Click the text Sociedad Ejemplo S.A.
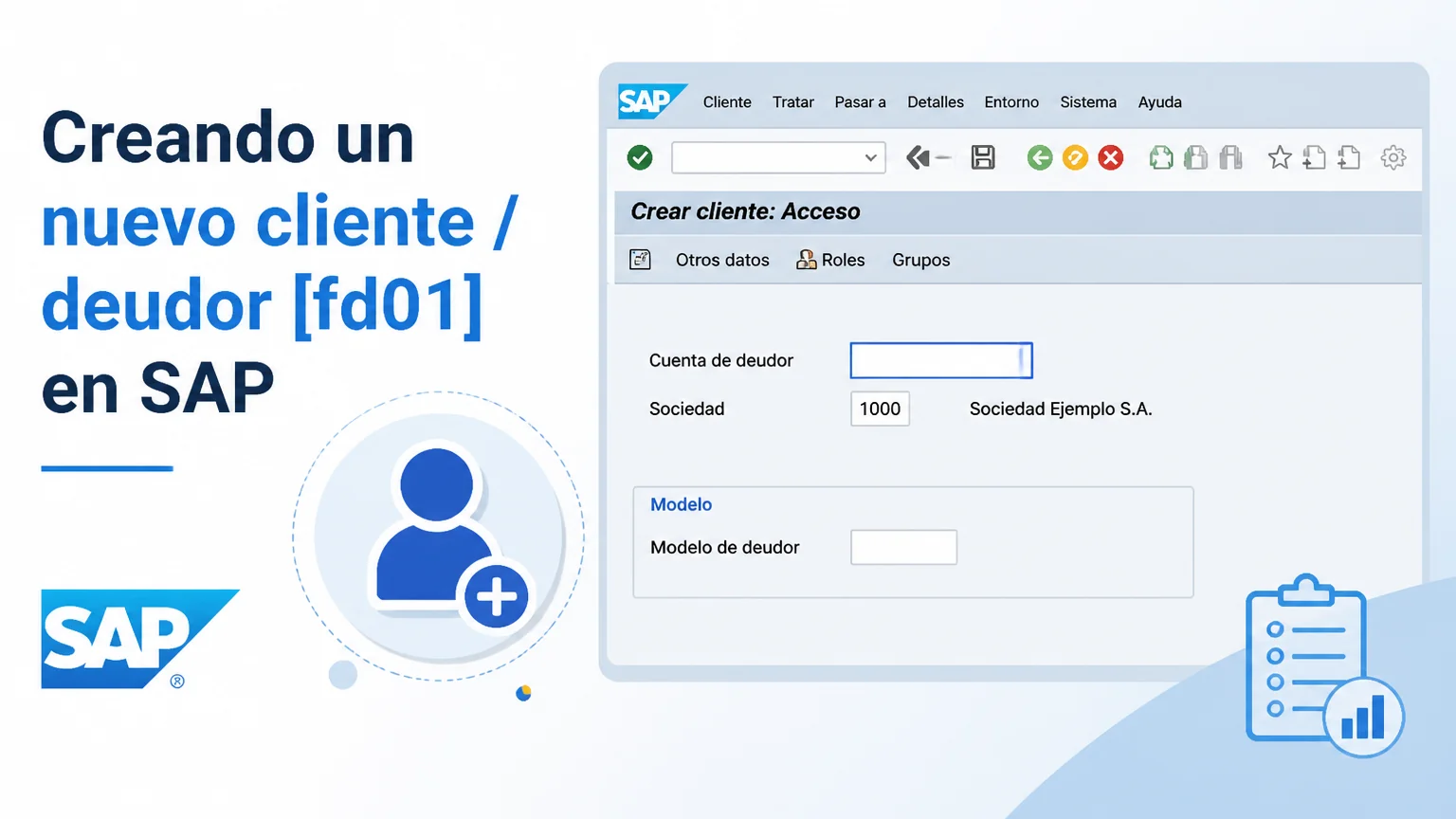1456x819 pixels. 1061,409
